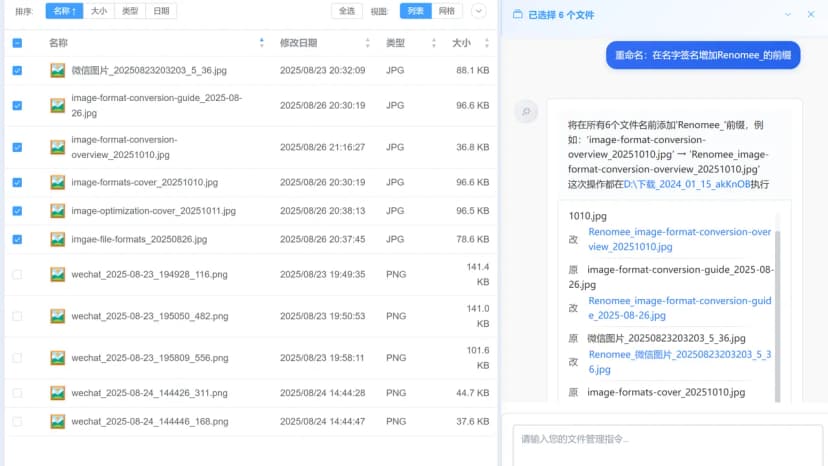
Task: Check the wechat_2025-08-23_194928_116.png checkbox
Action: (x=17, y=275)
